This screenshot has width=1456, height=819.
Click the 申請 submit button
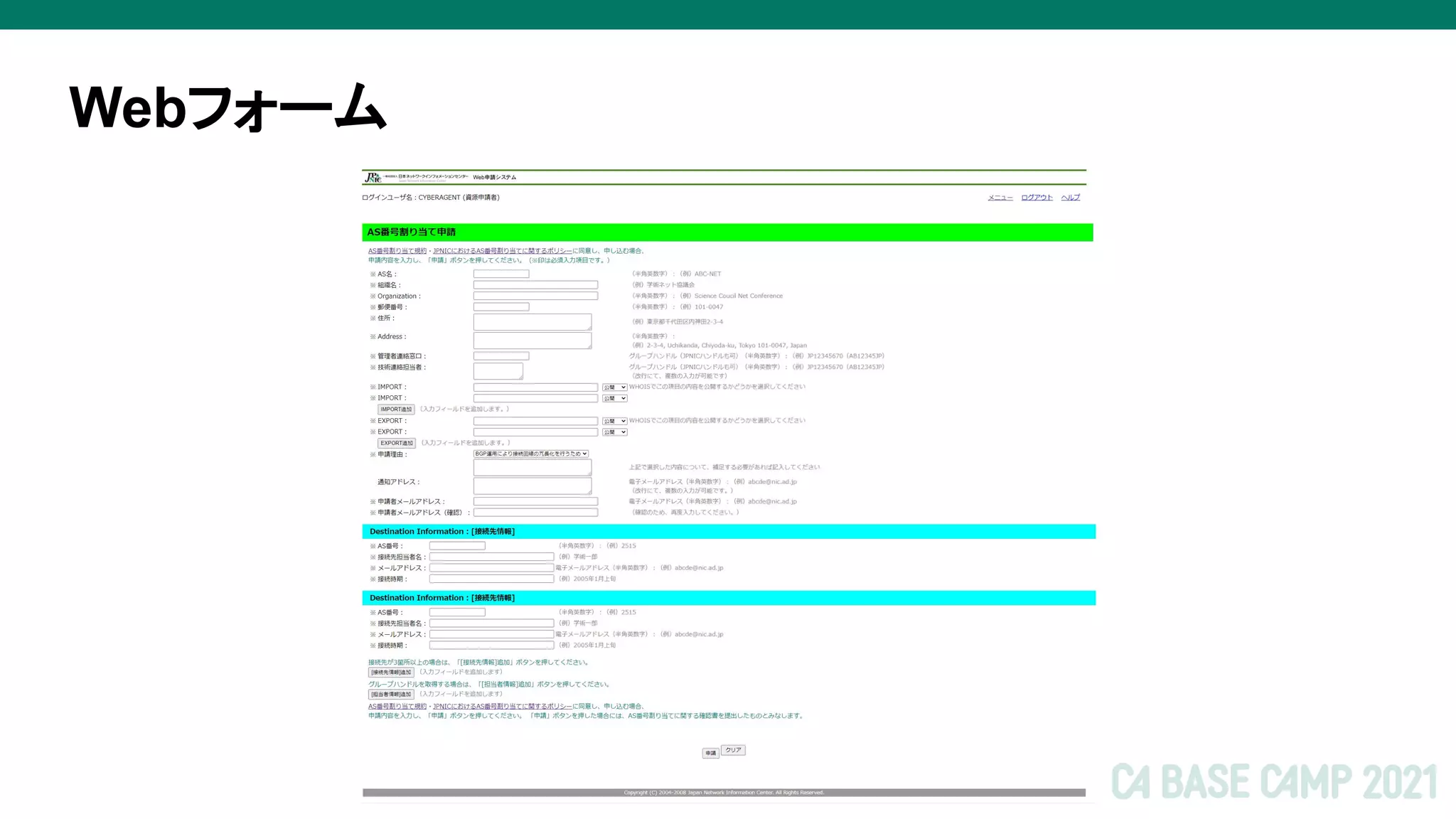710,753
